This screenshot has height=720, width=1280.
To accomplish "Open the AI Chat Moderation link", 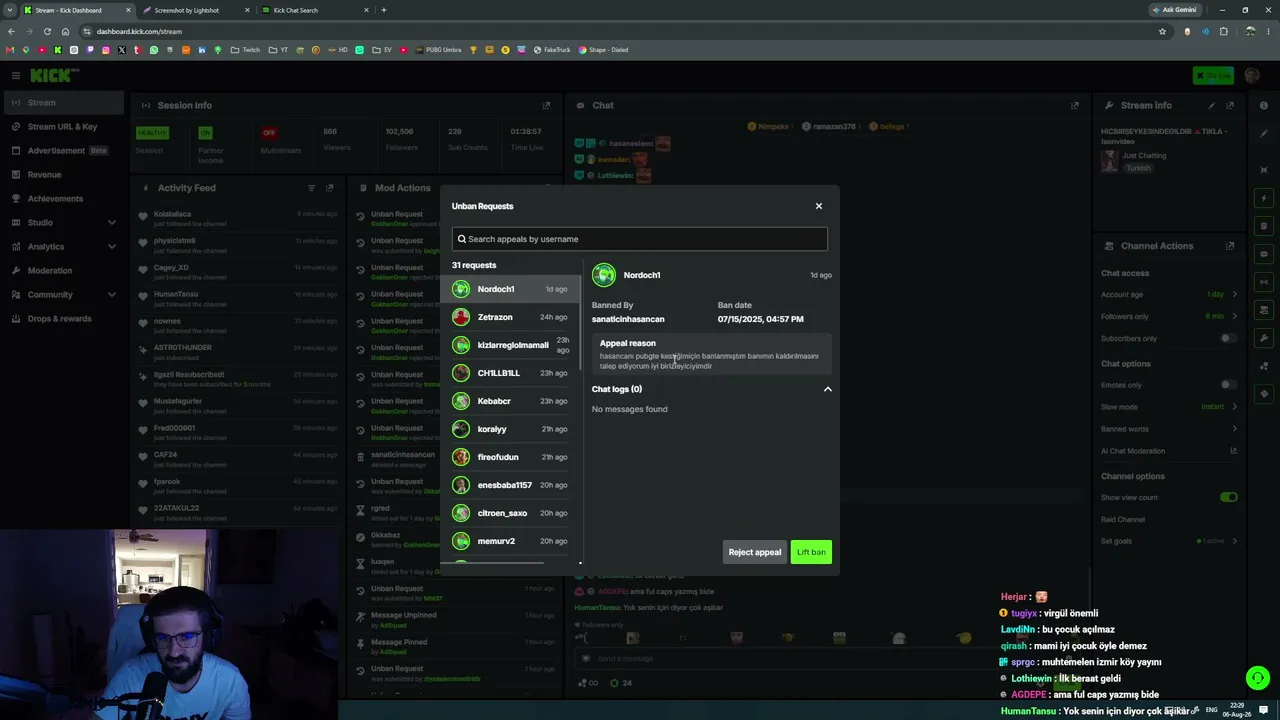I will click(1234, 451).
